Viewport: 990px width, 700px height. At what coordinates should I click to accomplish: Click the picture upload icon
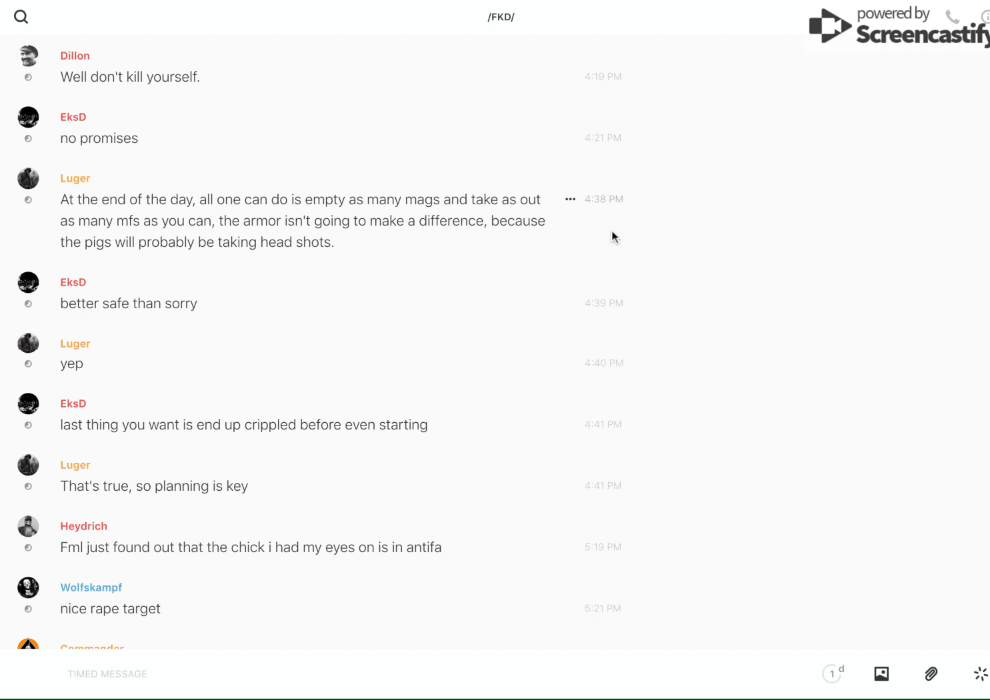(x=881, y=674)
